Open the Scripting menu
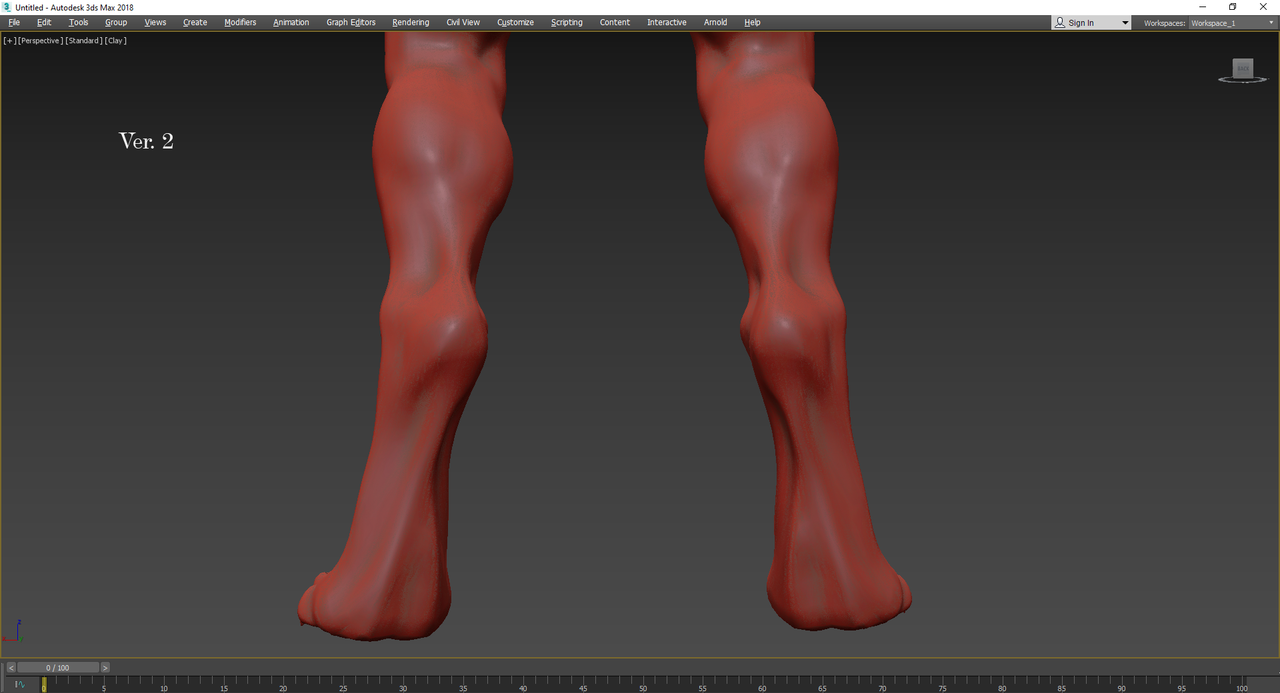The width and height of the screenshot is (1280, 693). [567, 22]
